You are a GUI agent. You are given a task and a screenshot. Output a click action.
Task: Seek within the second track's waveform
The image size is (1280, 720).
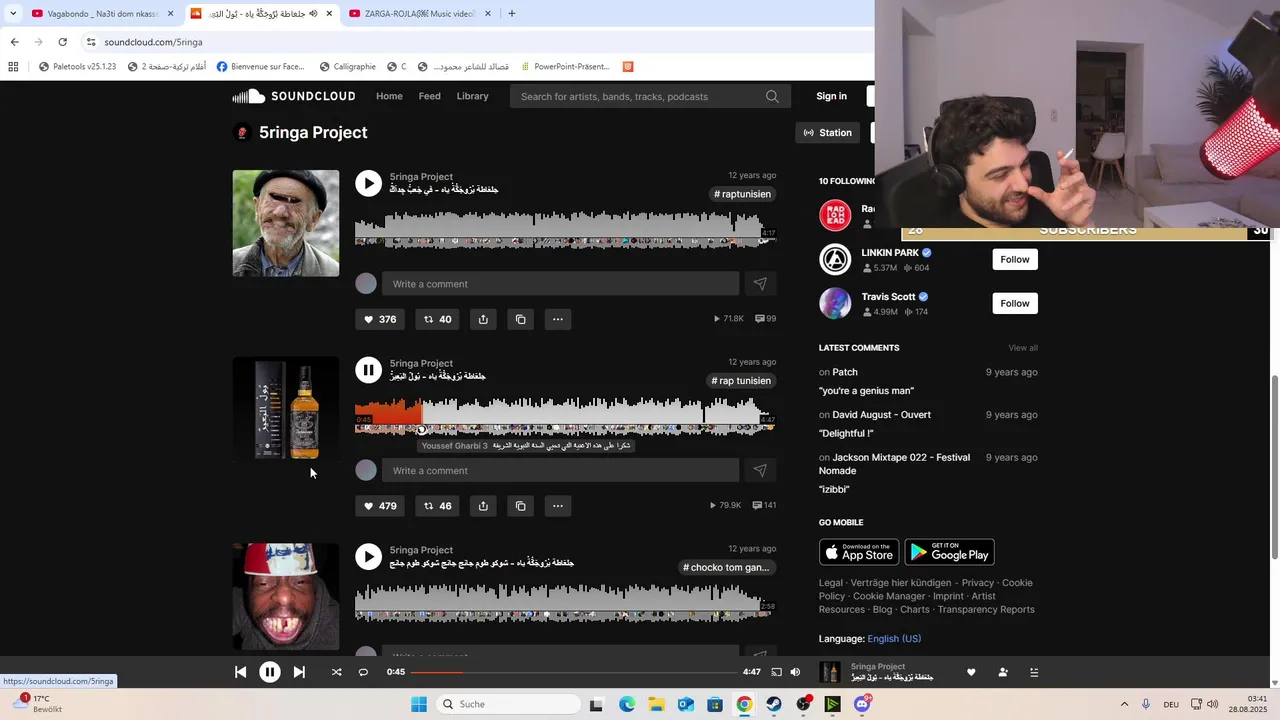pyautogui.click(x=565, y=415)
